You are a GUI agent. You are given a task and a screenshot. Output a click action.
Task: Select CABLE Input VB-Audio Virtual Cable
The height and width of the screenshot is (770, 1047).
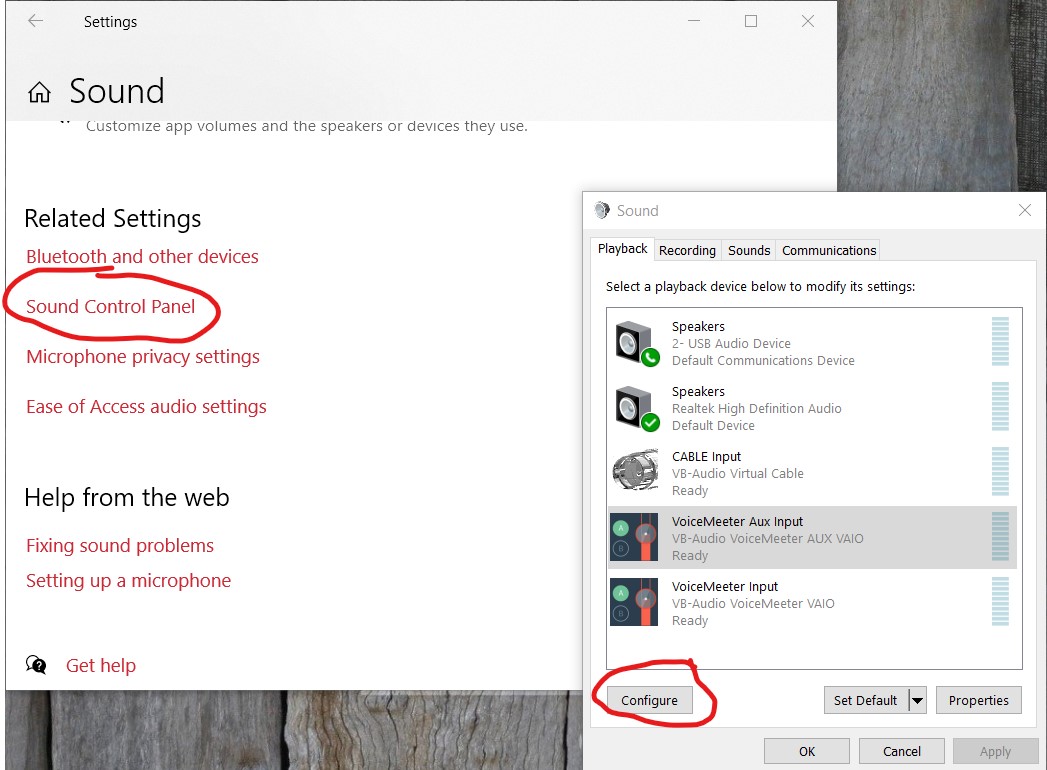(x=813, y=473)
